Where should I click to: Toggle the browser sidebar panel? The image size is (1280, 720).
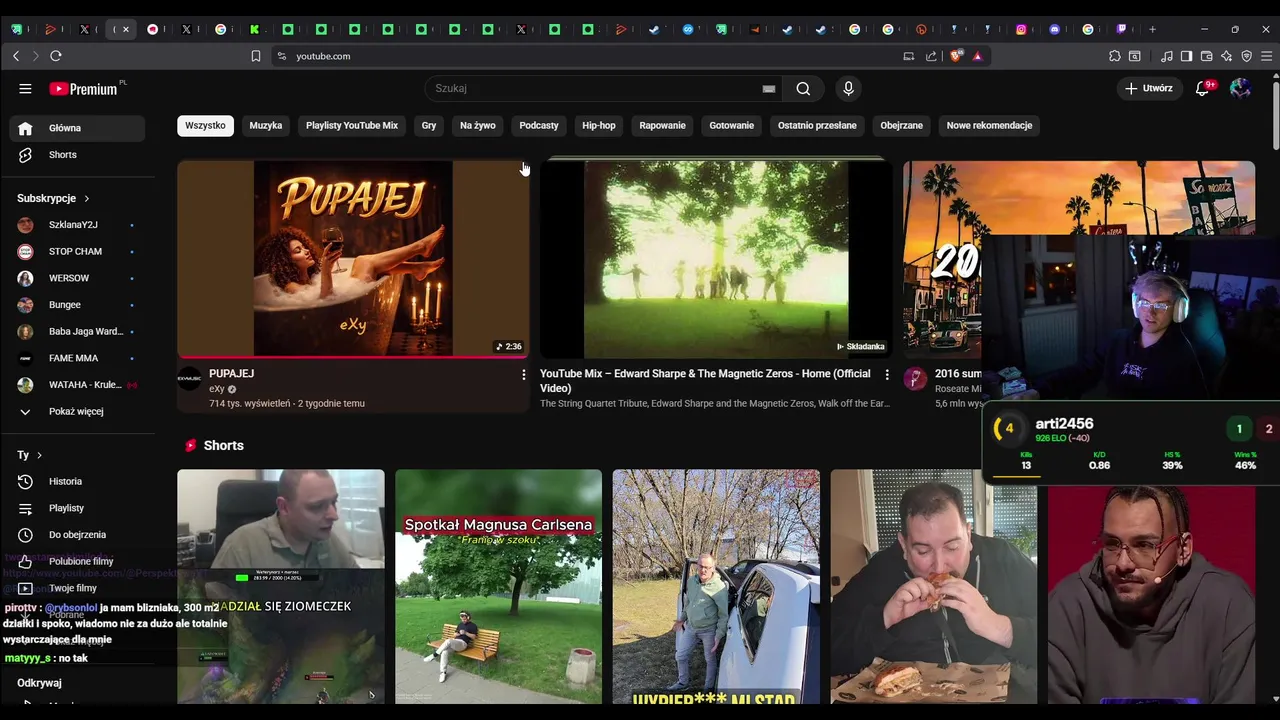tap(1187, 56)
